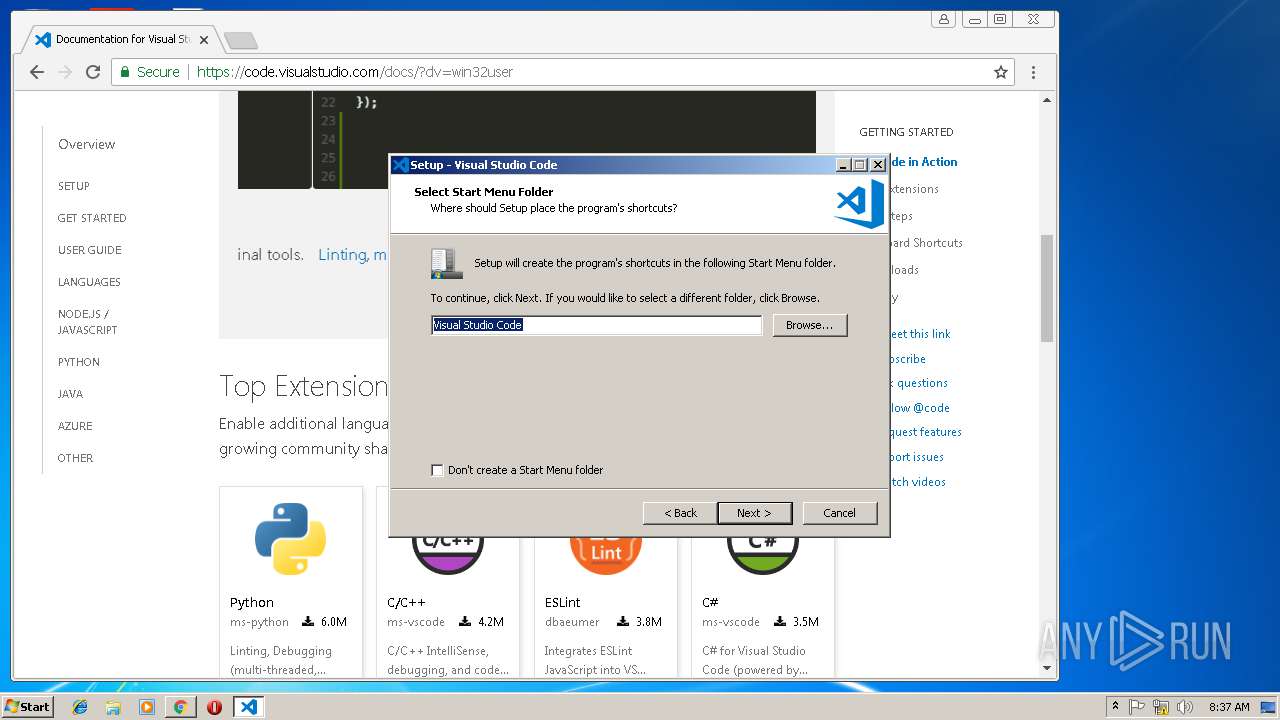Click the Chrome back arrow

[x=37, y=72]
